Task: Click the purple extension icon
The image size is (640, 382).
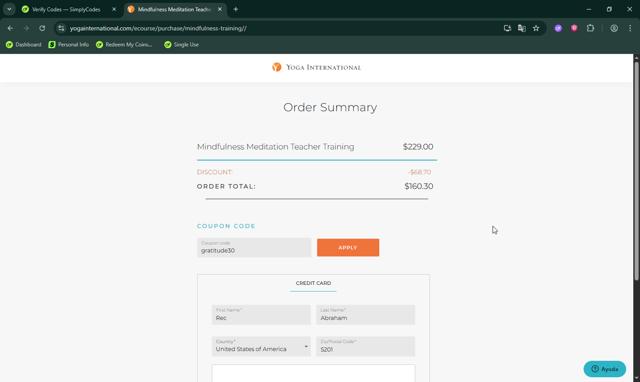Action: pyautogui.click(x=558, y=28)
